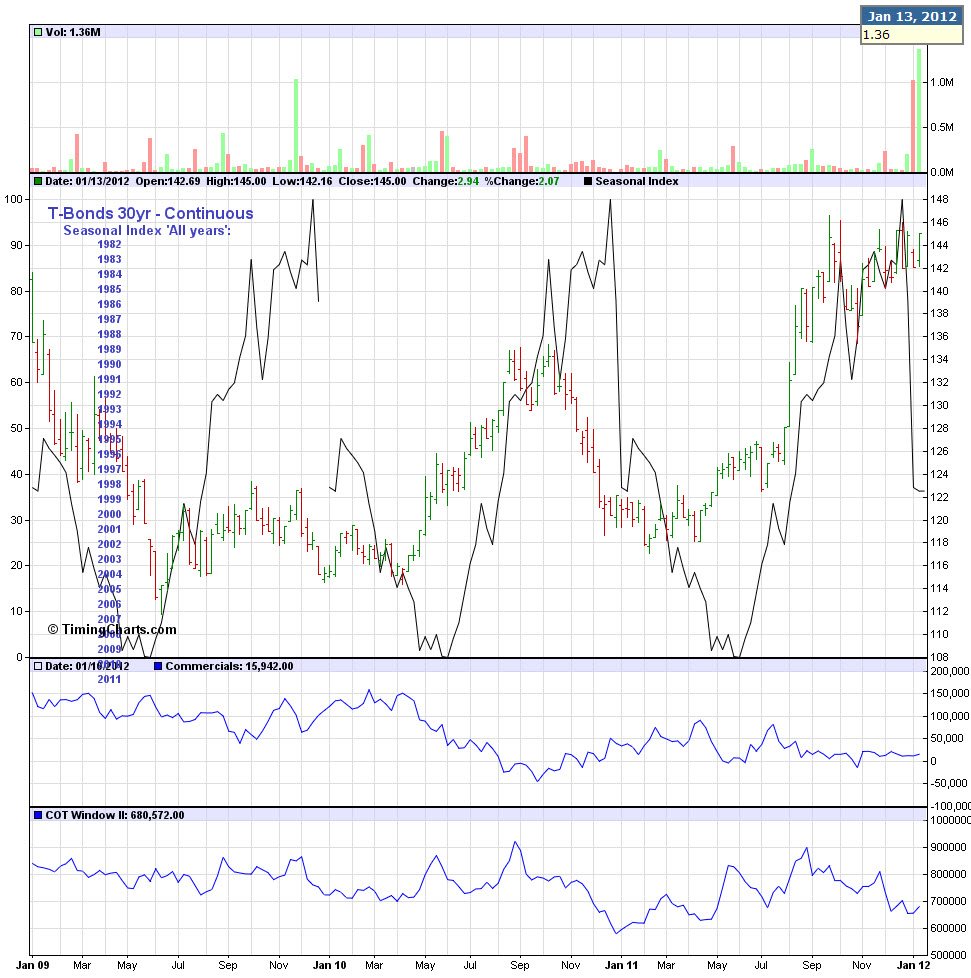Click the T-Bonds 30yr - Continuous title
Screen dimensions: 971x978
click(150, 213)
